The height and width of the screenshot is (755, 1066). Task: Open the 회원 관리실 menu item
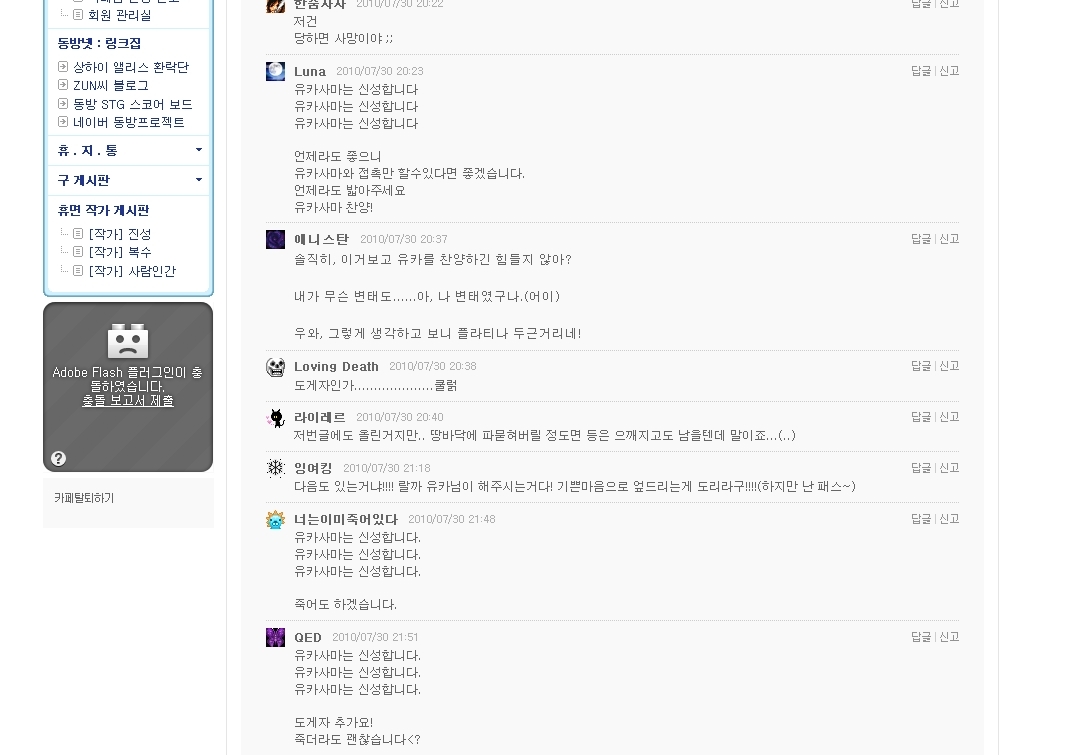[120, 15]
